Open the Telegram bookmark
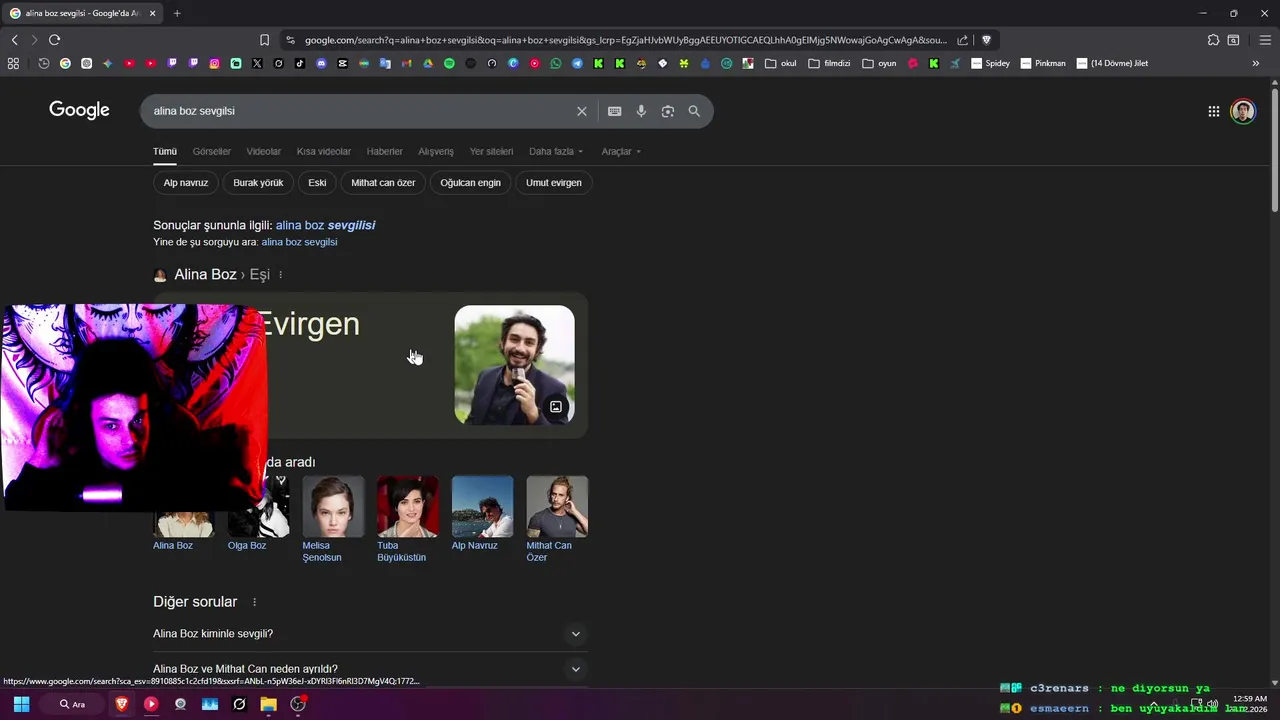The width and height of the screenshot is (1280, 720). 578,63
